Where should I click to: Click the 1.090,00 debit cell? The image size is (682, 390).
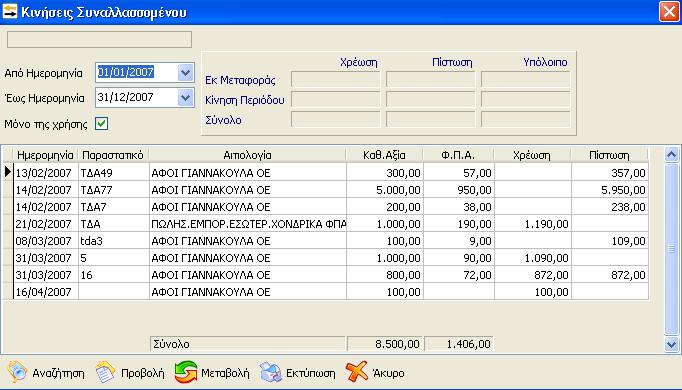(533, 258)
